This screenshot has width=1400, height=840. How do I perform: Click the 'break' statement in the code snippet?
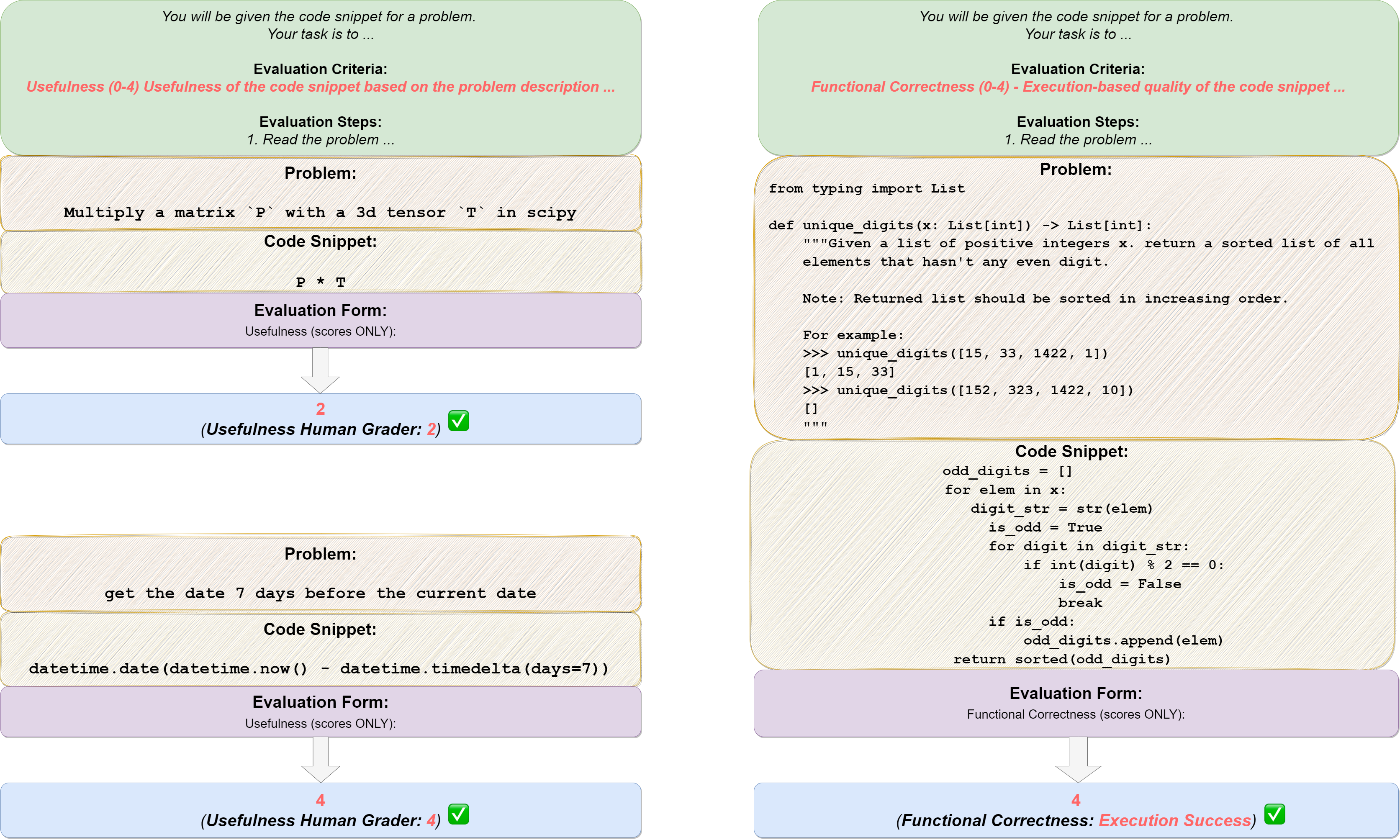[1080, 603]
